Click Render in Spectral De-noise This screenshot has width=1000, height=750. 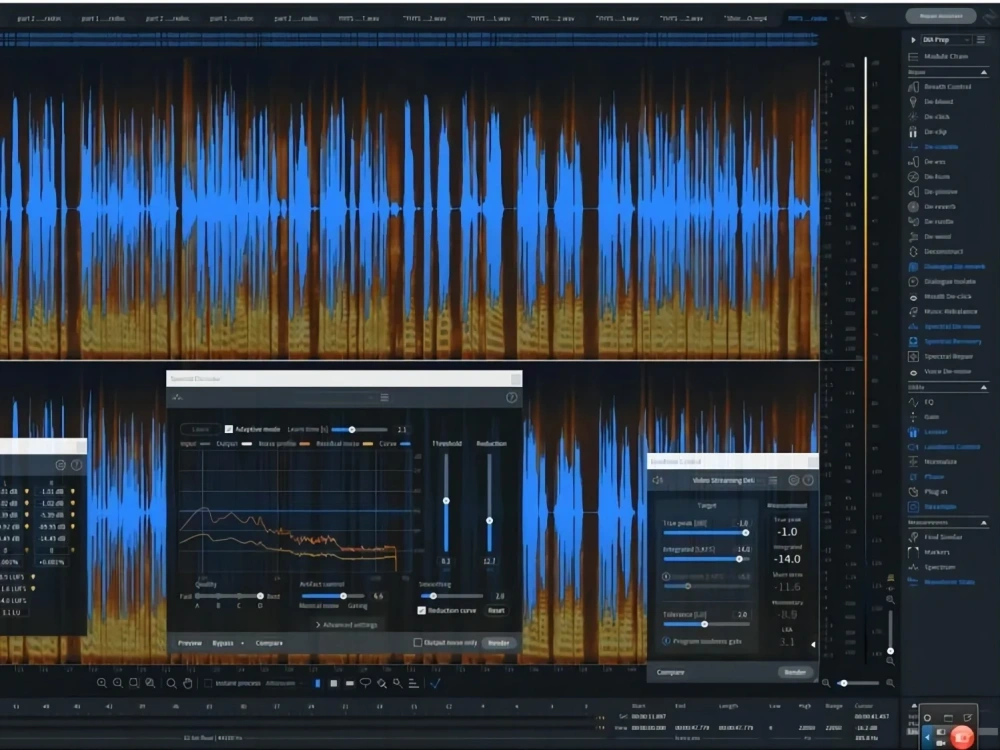click(x=499, y=643)
